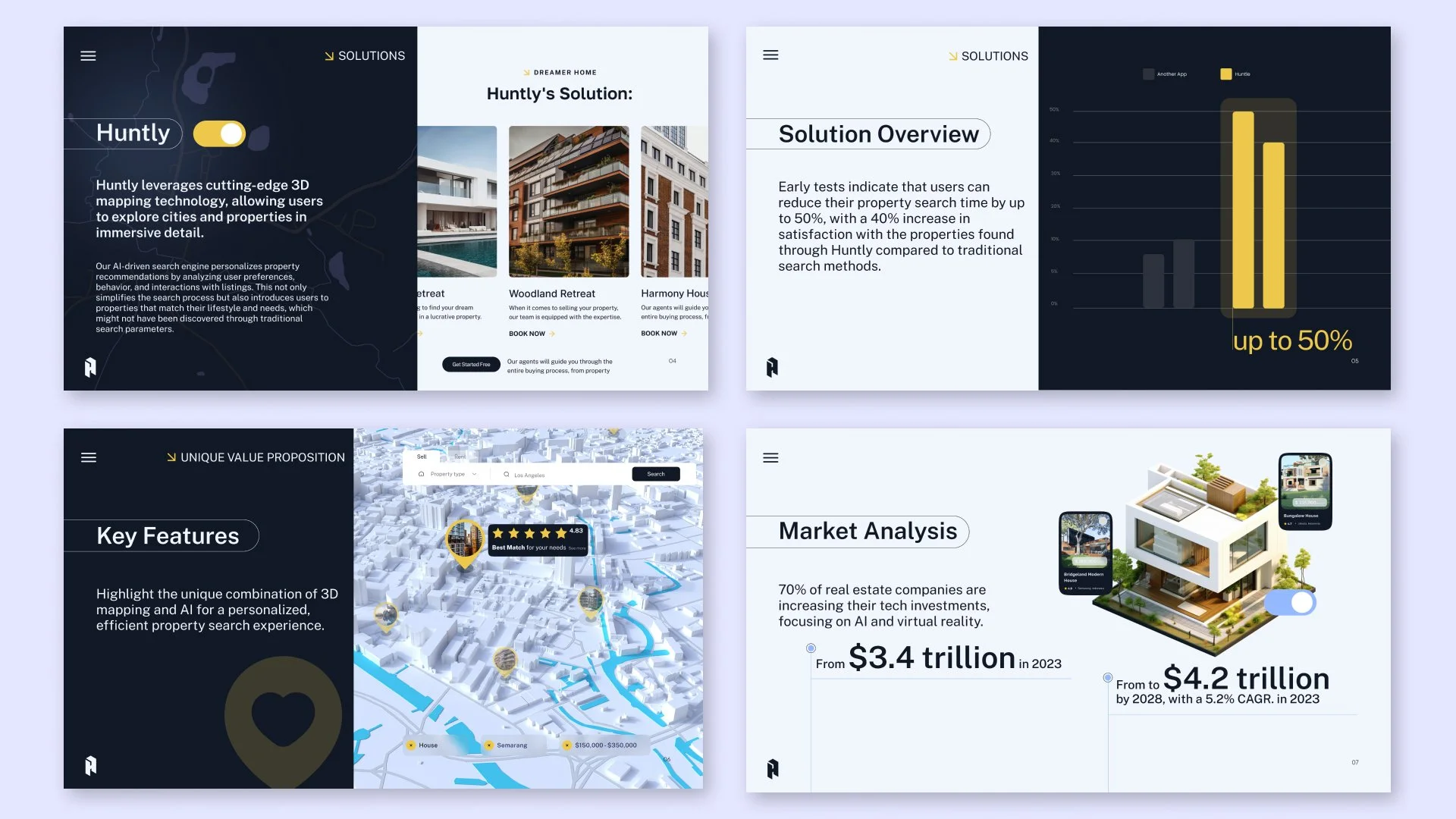The height and width of the screenshot is (819, 1456).
Task: Click the heart location pin icon
Action: coord(283,717)
